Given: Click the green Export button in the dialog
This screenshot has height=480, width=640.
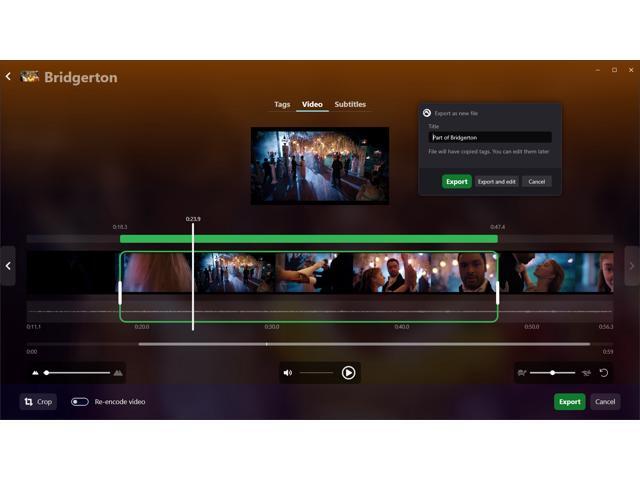Looking at the screenshot, I should tap(456, 182).
